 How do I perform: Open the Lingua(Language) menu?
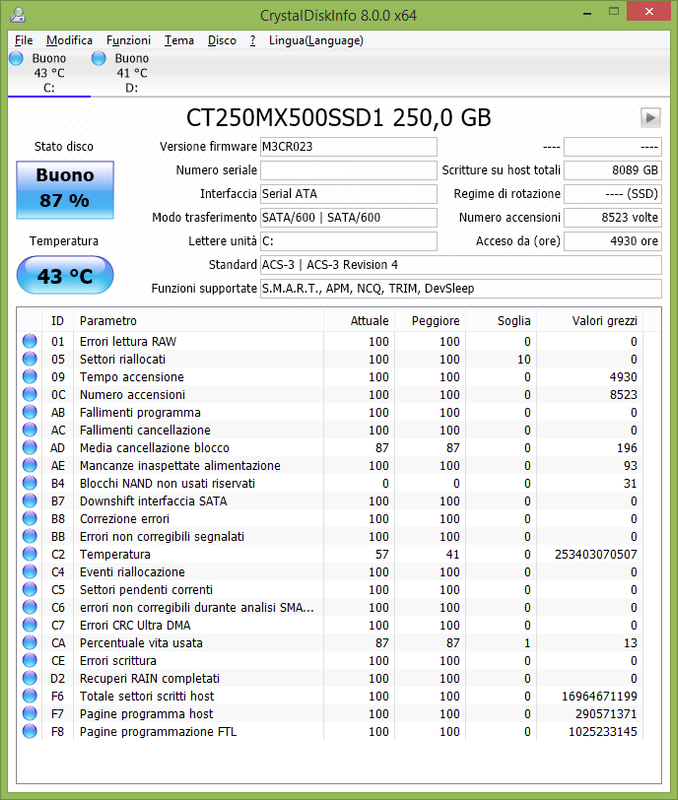(316, 40)
